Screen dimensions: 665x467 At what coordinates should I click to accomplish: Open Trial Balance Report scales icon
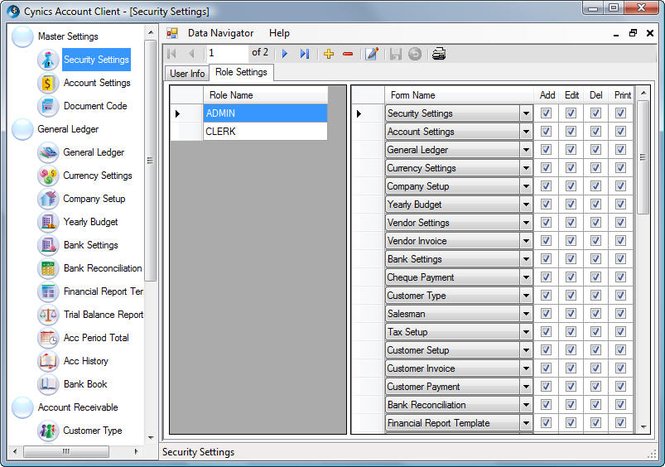pyautogui.click(x=48, y=315)
